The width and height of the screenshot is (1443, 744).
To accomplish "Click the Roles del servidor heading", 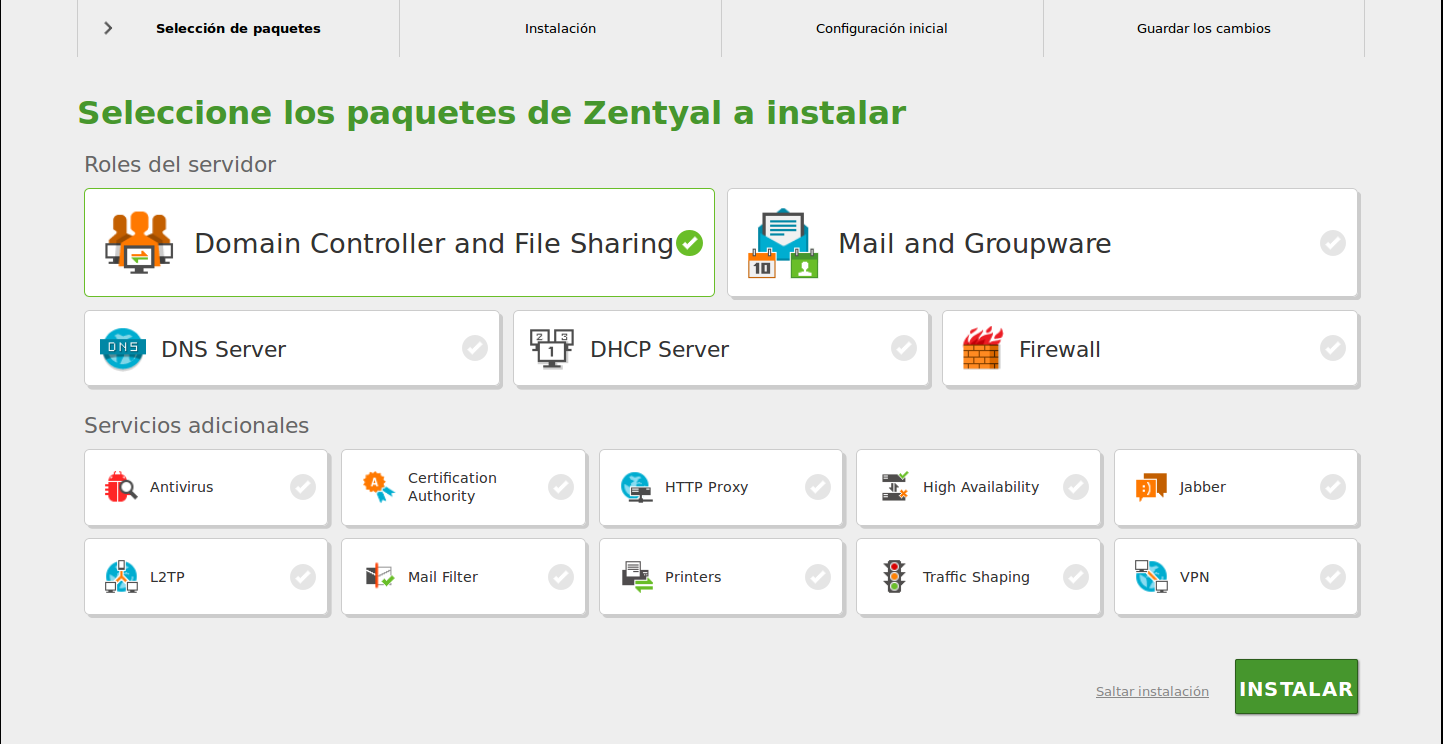I will pyautogui.click(x=180, y=164).
